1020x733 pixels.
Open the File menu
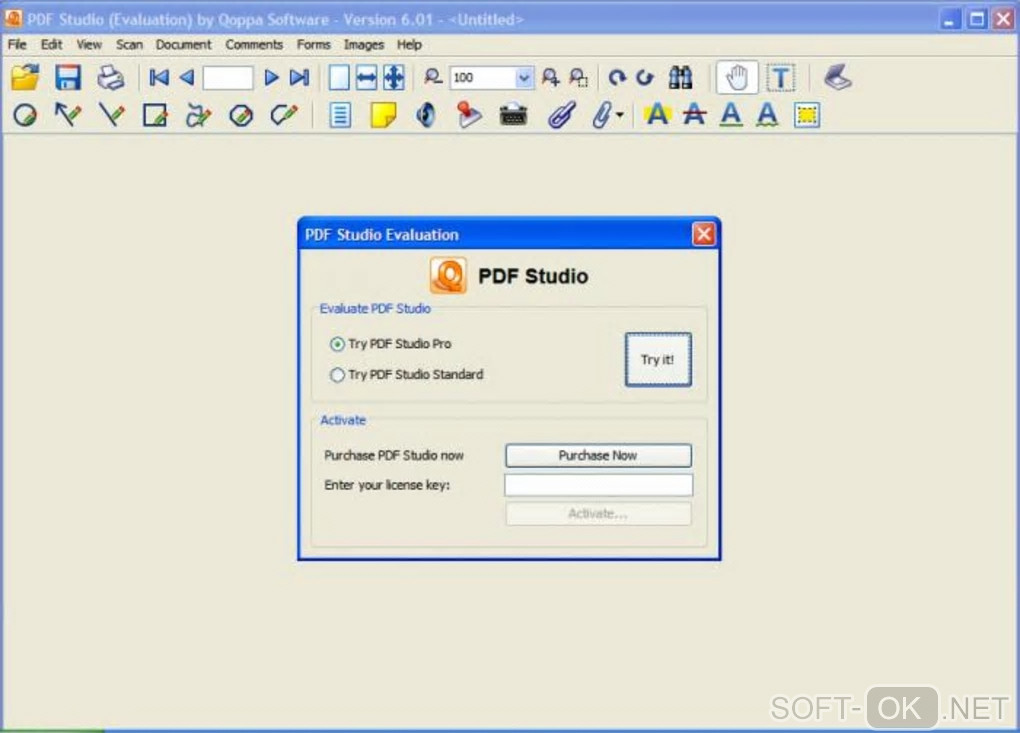click(x=18, y=44)
